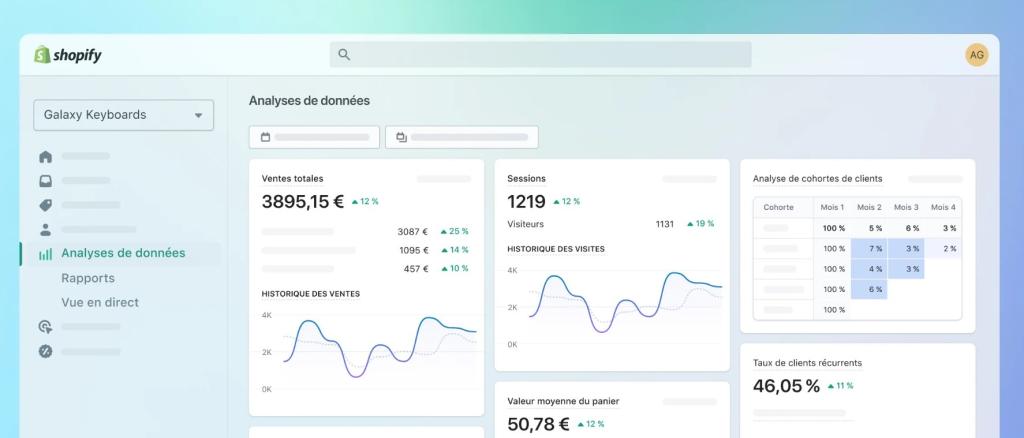Click the compare icon in second filter

tap(402, 137)
